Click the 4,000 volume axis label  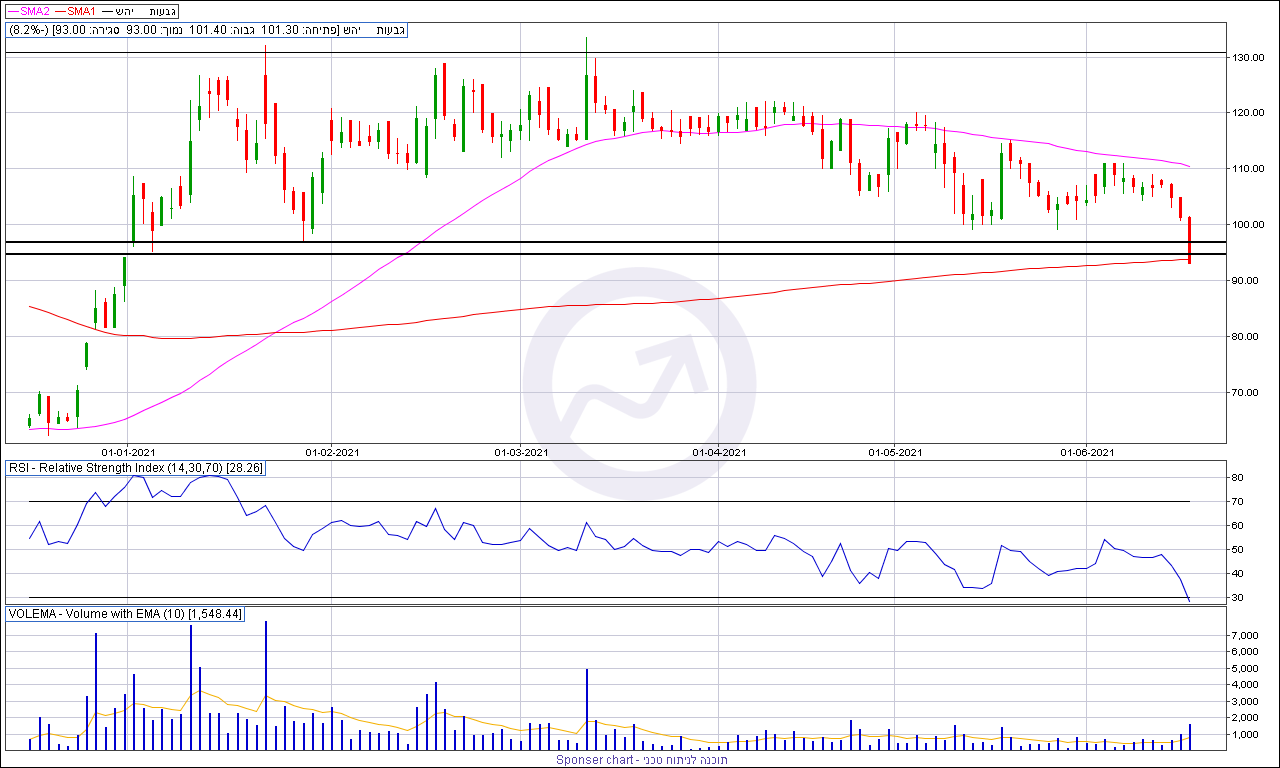click(x=1243, y=685)
